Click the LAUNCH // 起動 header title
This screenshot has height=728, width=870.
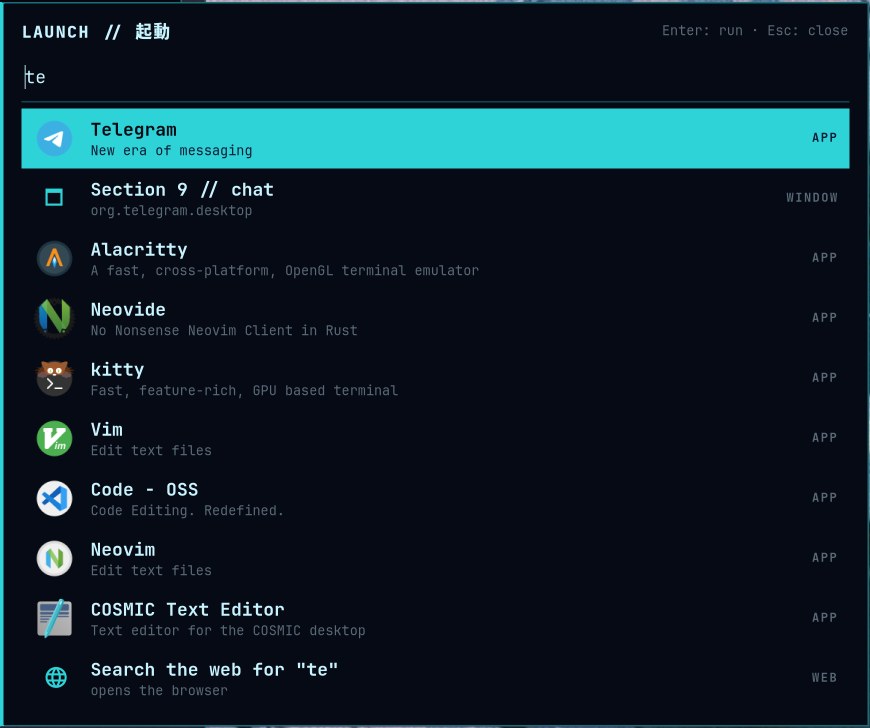[96, 32]
